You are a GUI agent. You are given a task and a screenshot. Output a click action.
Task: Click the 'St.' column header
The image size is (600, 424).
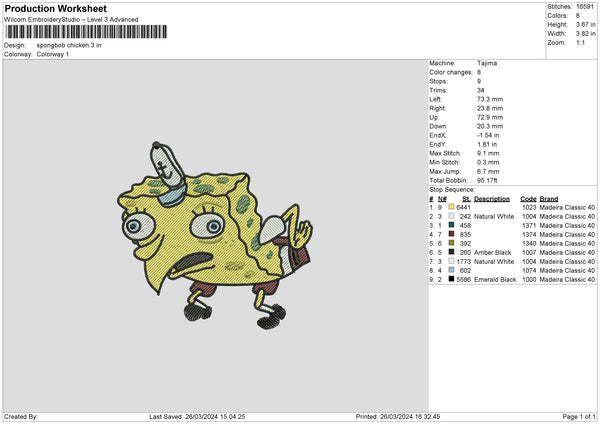466,199
